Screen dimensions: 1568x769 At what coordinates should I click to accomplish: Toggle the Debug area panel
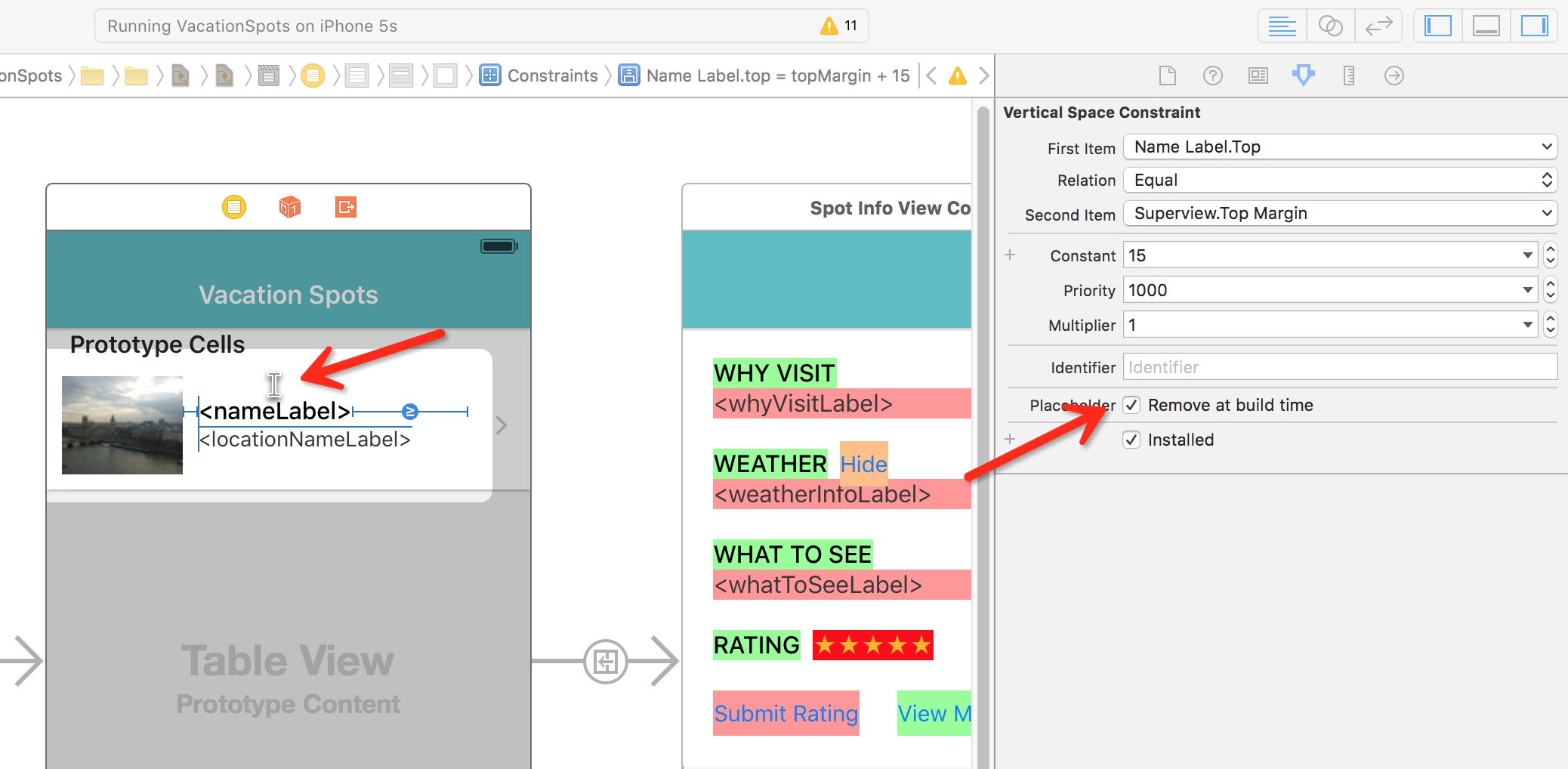pos(1486,26)
